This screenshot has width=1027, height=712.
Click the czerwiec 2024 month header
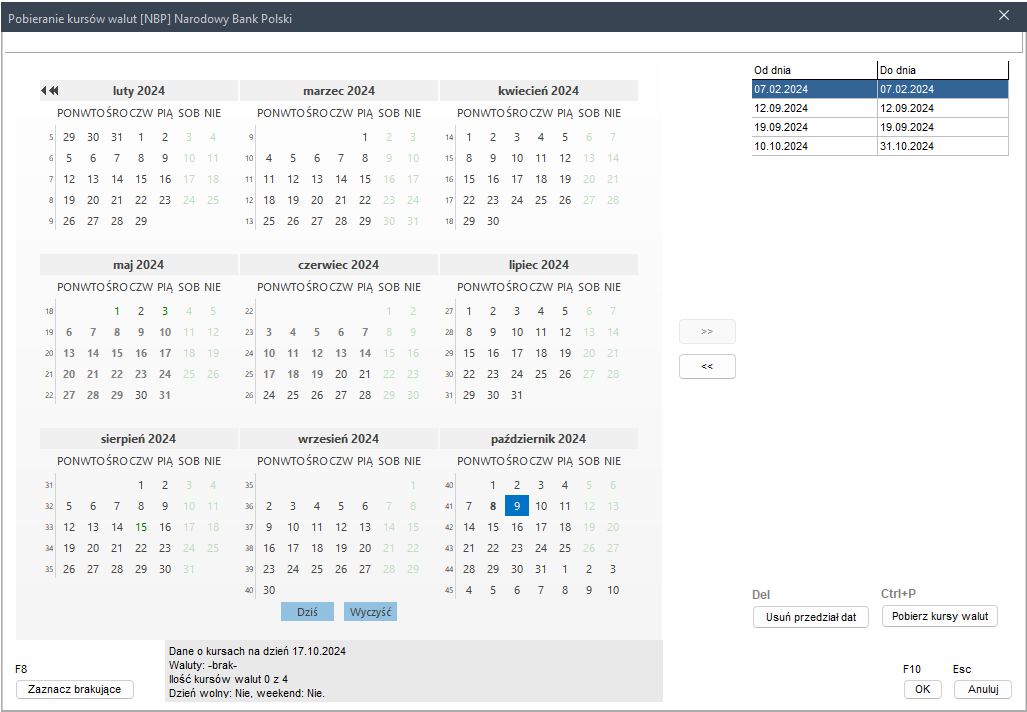pos(339,265)
